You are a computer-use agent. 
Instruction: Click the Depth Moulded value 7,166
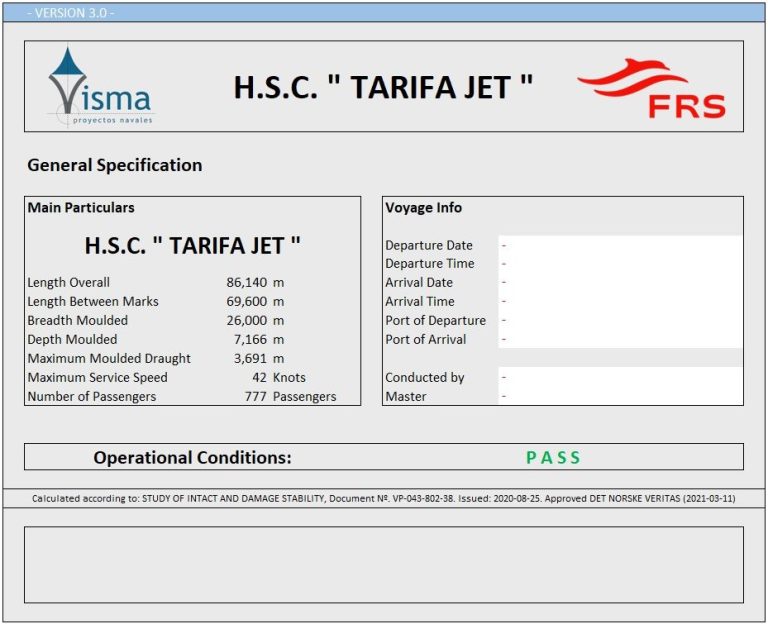click(250, 339)
